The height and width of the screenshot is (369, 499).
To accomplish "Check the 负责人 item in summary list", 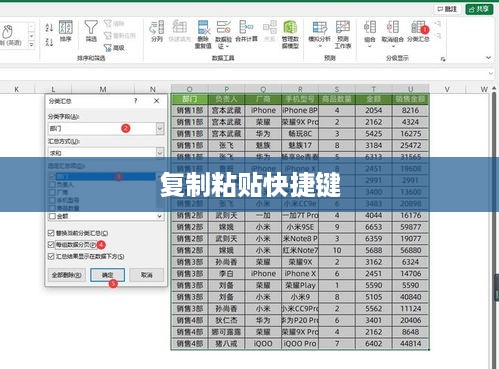I will tap(52, 184).
